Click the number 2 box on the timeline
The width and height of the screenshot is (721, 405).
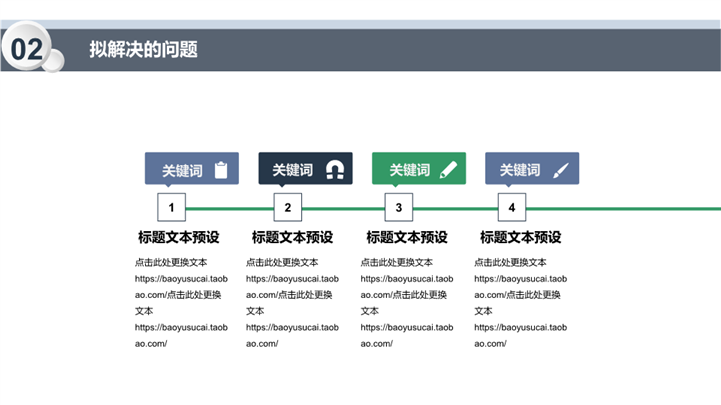point(288,208)
